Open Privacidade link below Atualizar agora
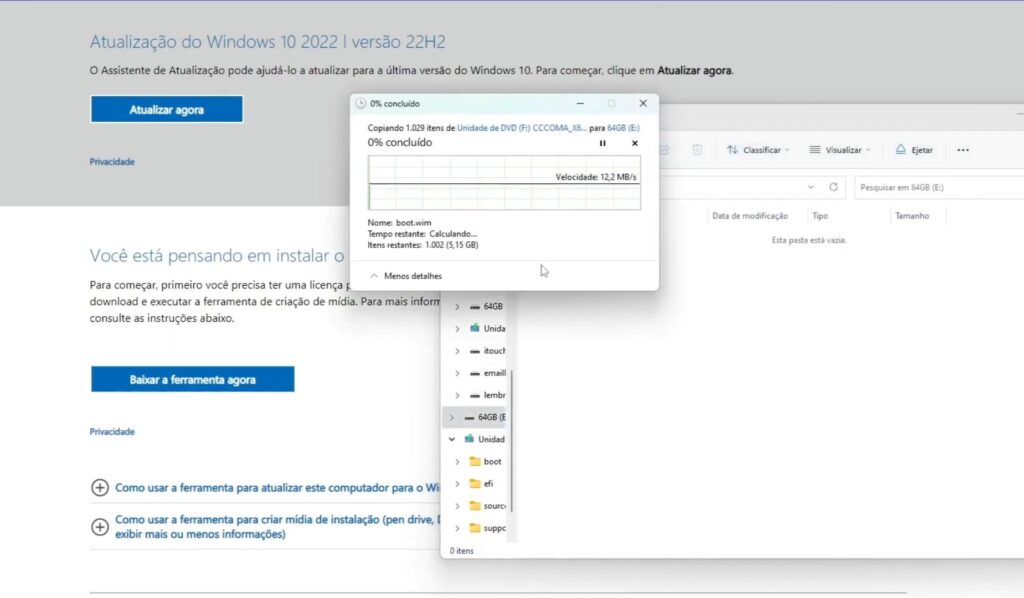 (112, 161)
